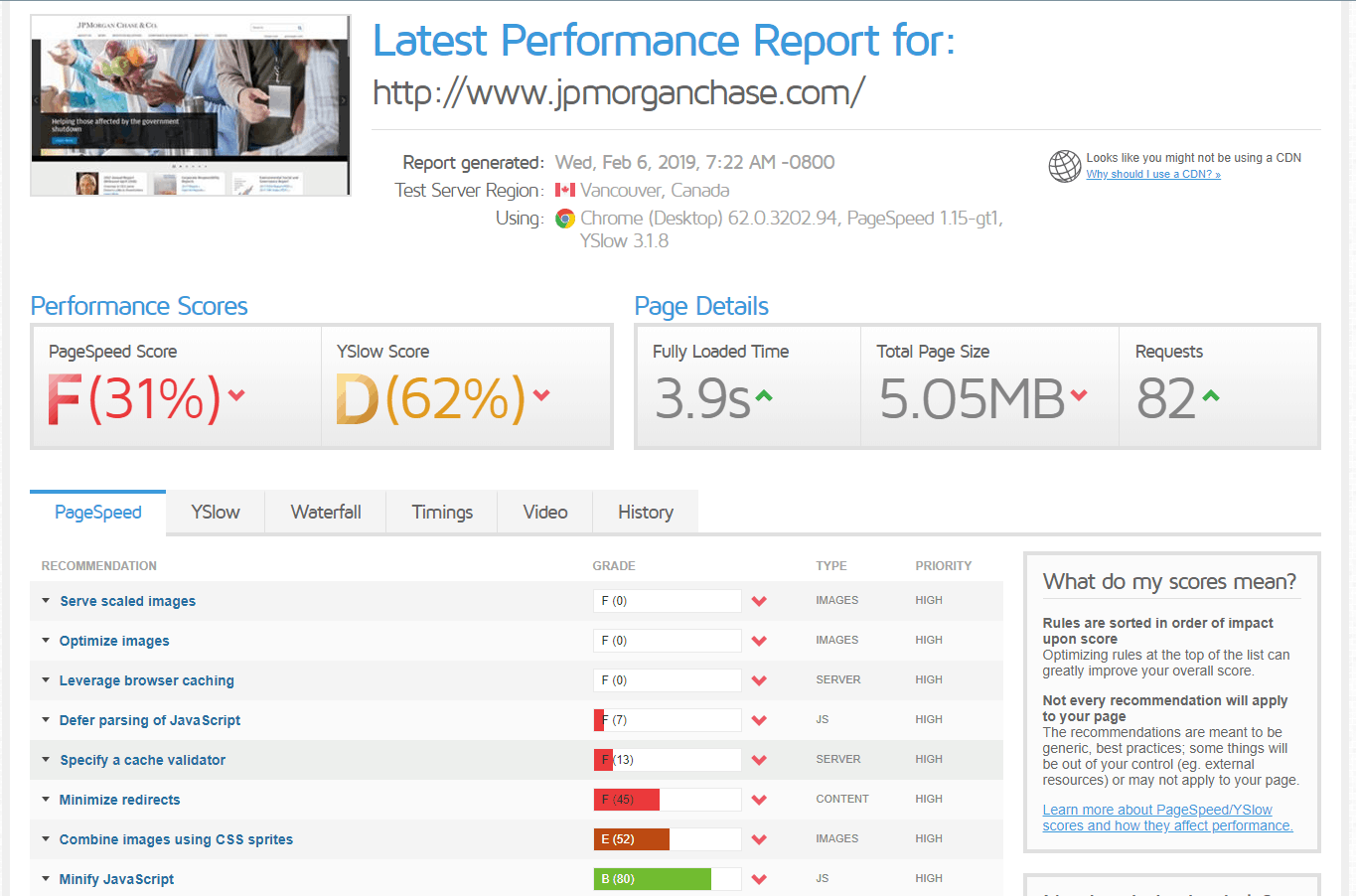
Task: Click the CDN globe icon
Action: point(1064,166)
